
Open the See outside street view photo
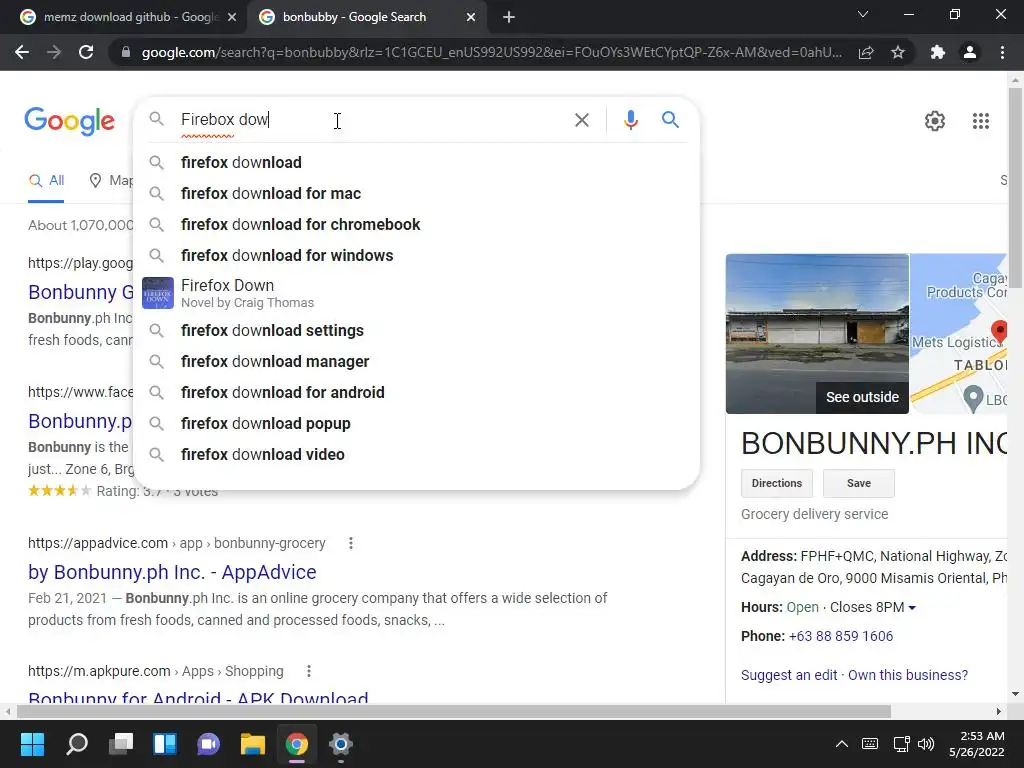point(817,334)
